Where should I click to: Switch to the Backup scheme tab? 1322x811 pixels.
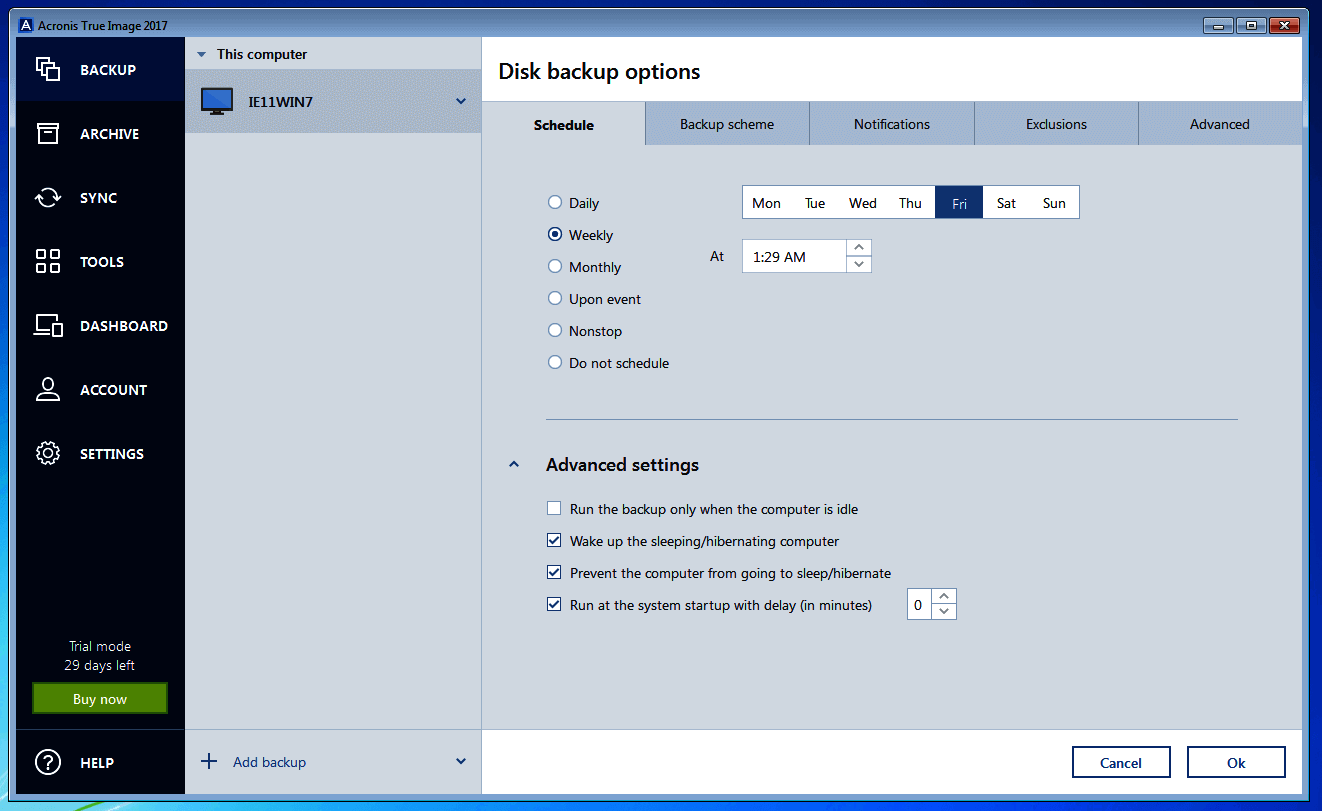point(727,125)
